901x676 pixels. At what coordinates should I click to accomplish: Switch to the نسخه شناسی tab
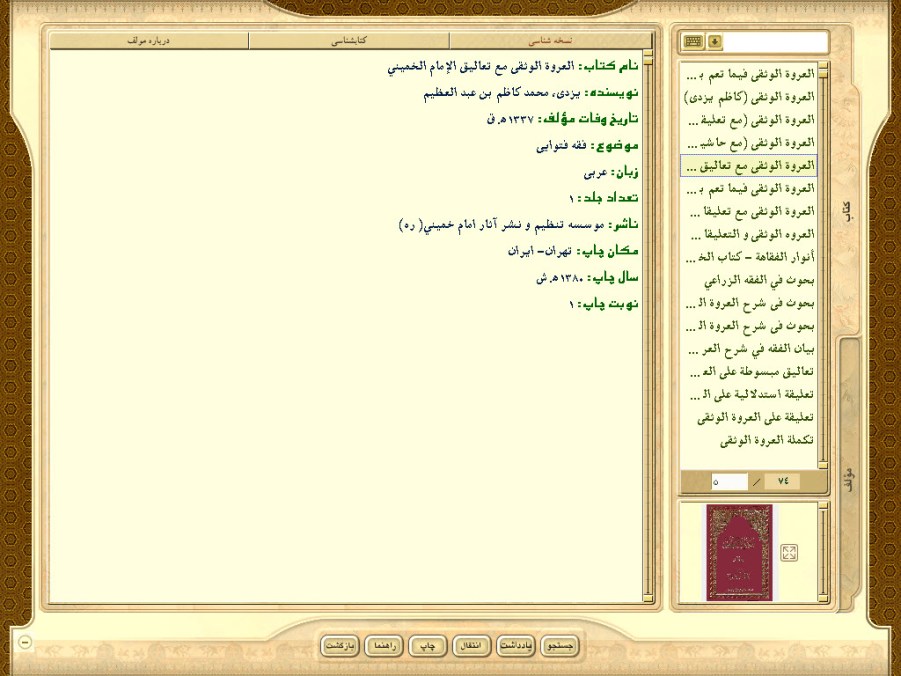tap(548, 41)
